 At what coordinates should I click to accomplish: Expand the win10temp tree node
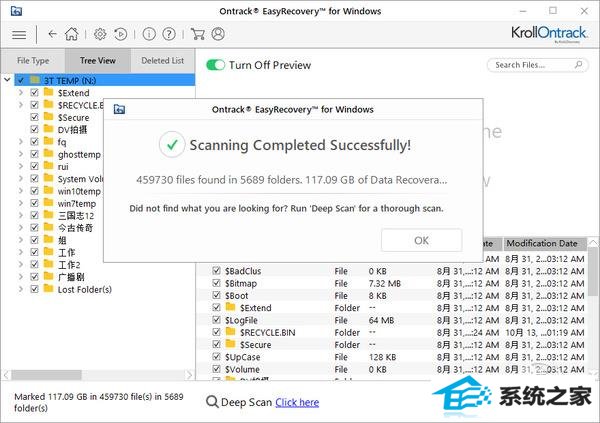coord(21,191)
